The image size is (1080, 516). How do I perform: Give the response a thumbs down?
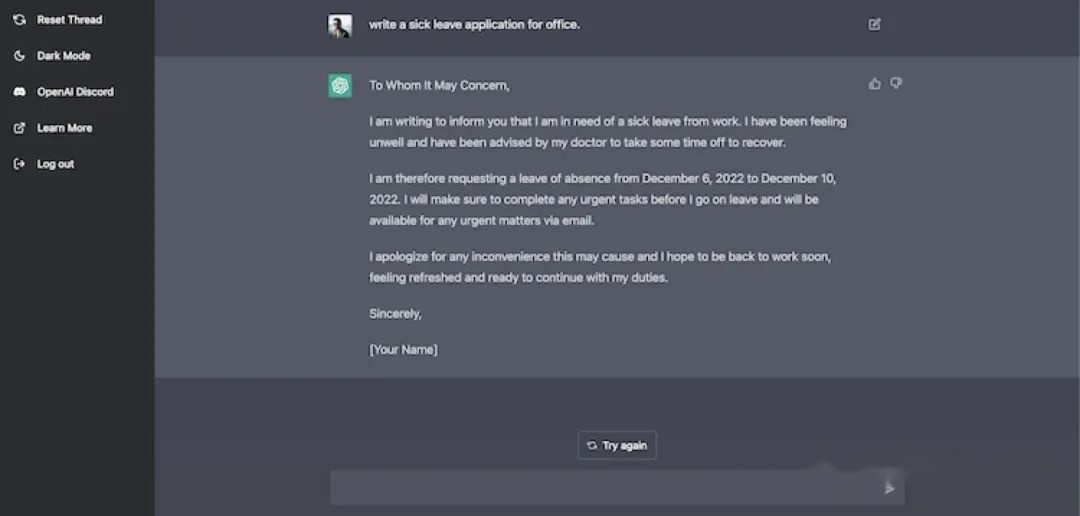(895, 83)
